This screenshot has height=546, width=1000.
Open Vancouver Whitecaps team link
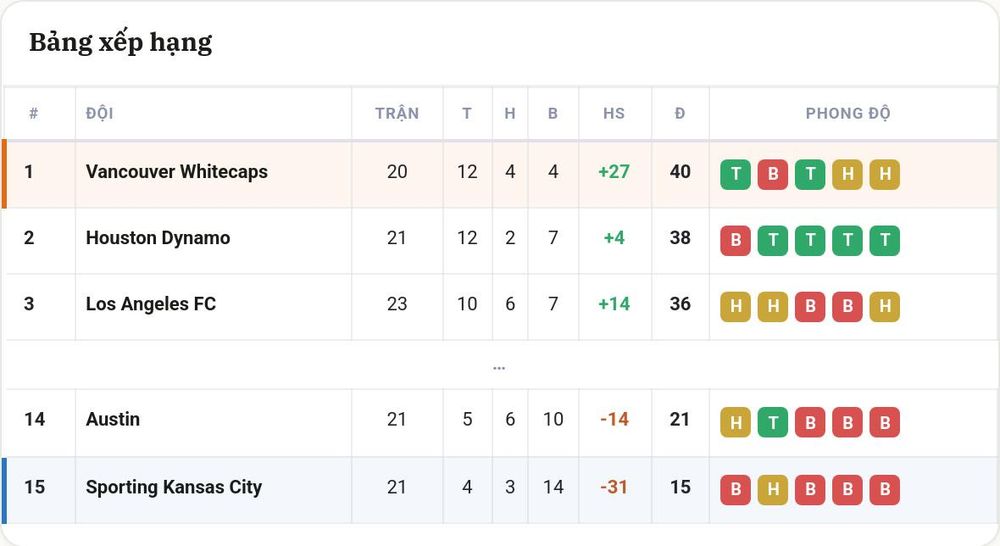coord(177,172)
